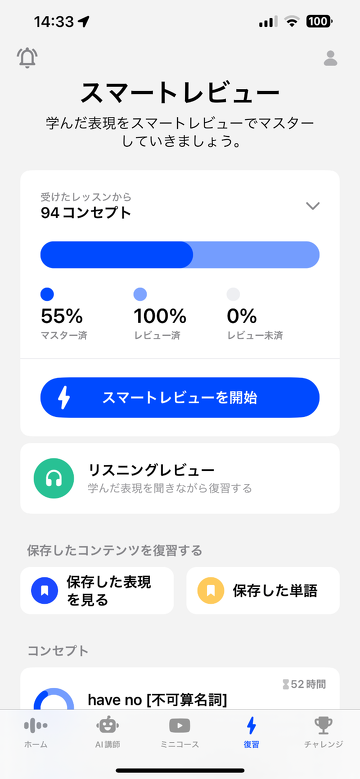Open リスニングレビュー card
Viewport: 360px width, 779px height.
coord(180,478)
